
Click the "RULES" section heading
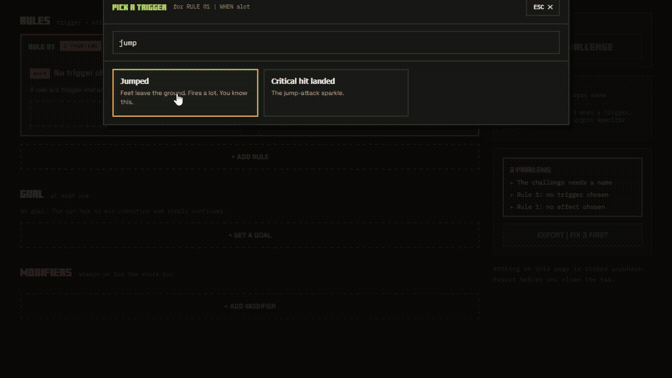pos(35,21)
